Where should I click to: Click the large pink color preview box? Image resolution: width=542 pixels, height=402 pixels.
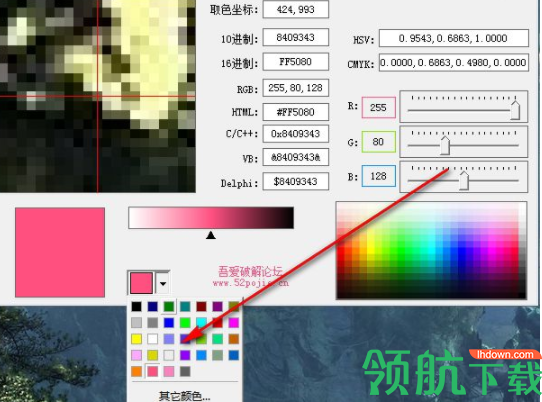point(60,252)
